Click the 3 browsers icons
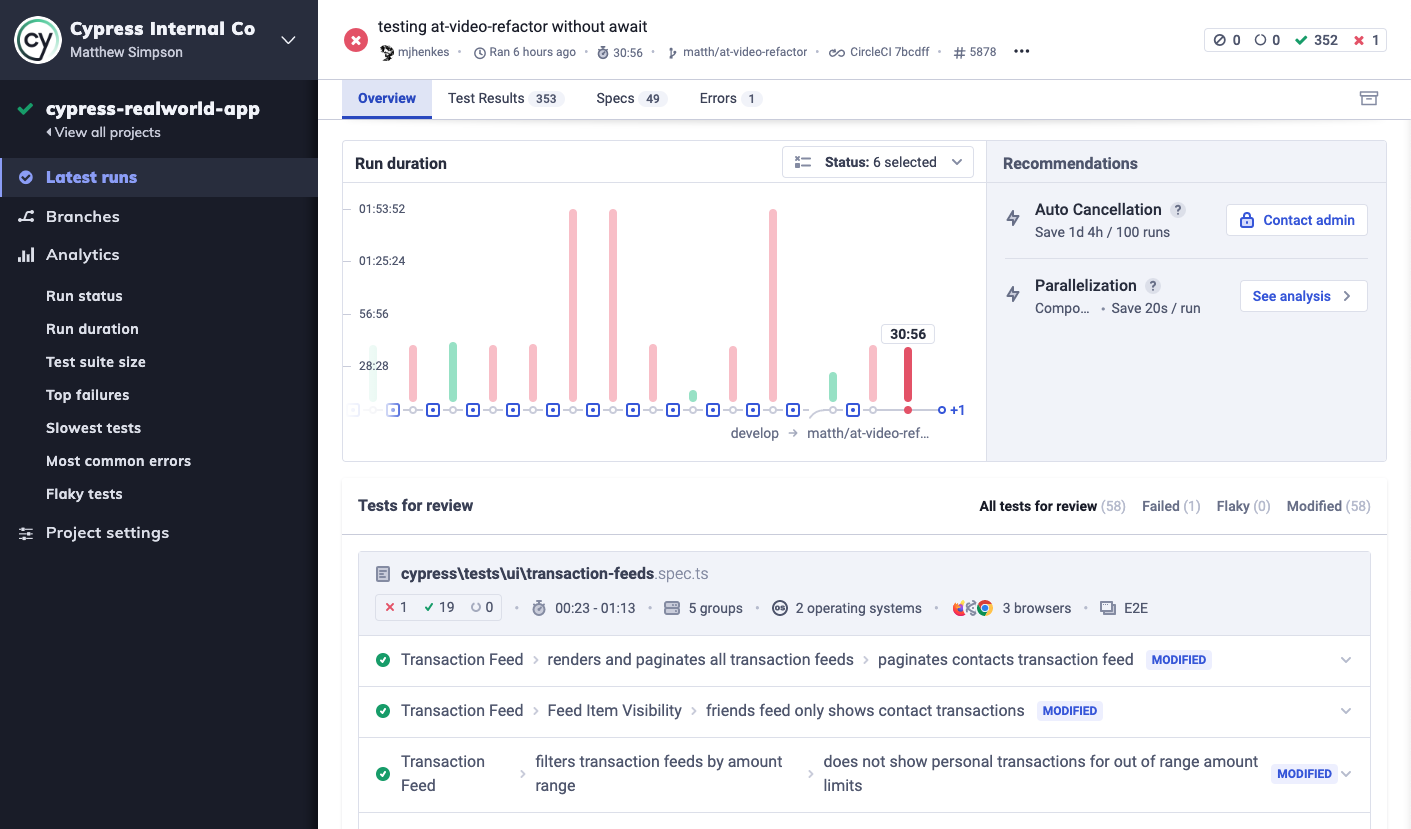The height and width of the screenshot is (829, 1411). (x=972, y=608)
